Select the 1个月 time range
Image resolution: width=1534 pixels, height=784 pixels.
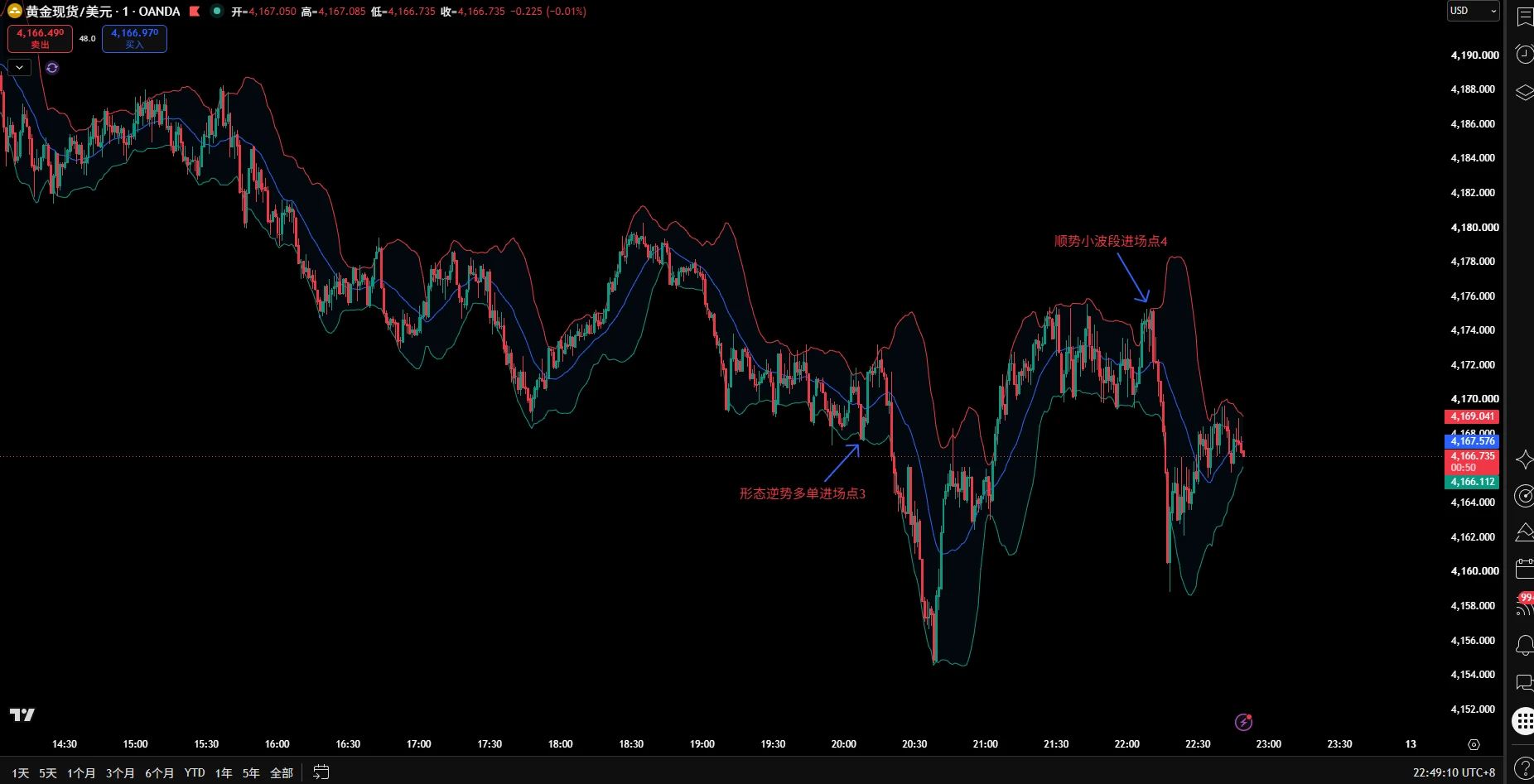81,772
